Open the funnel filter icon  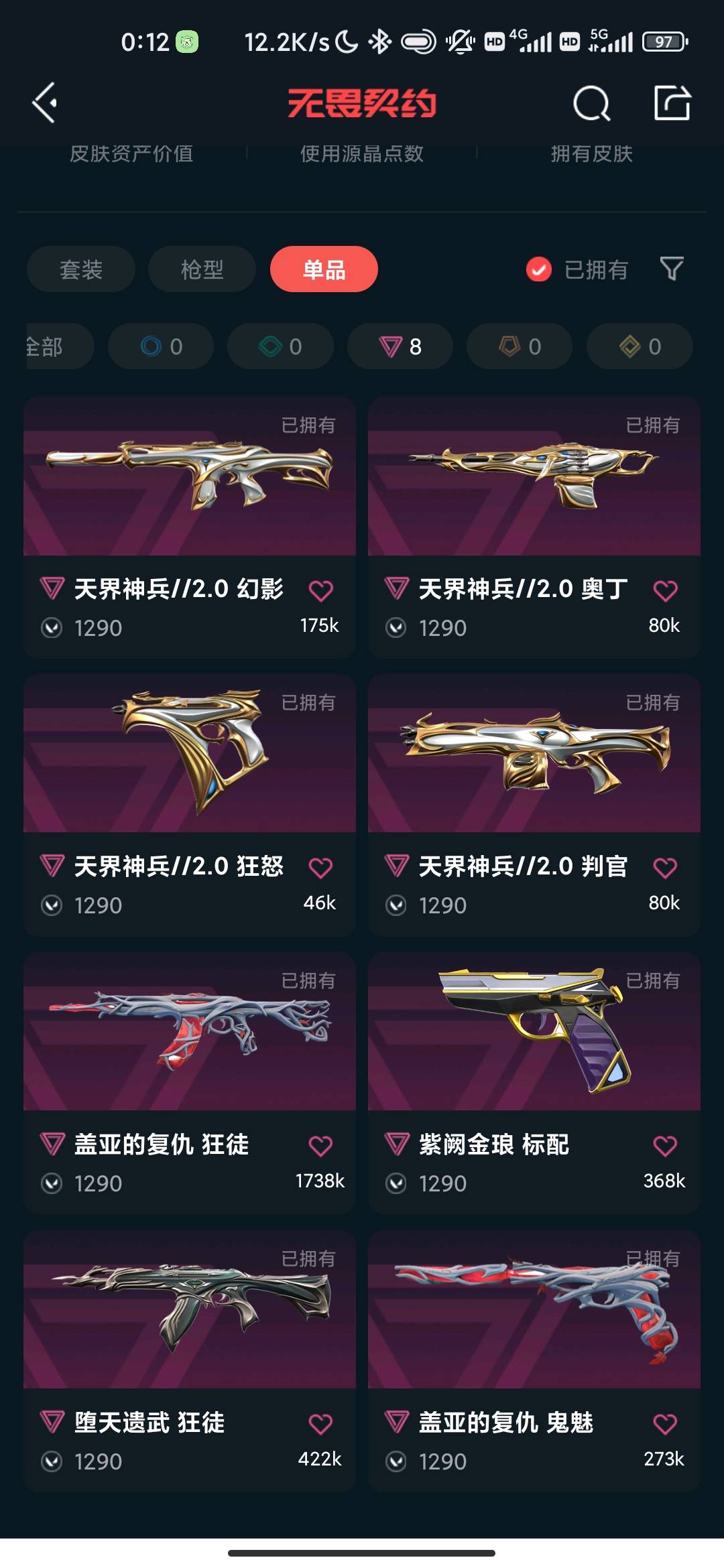click(672, 269)
